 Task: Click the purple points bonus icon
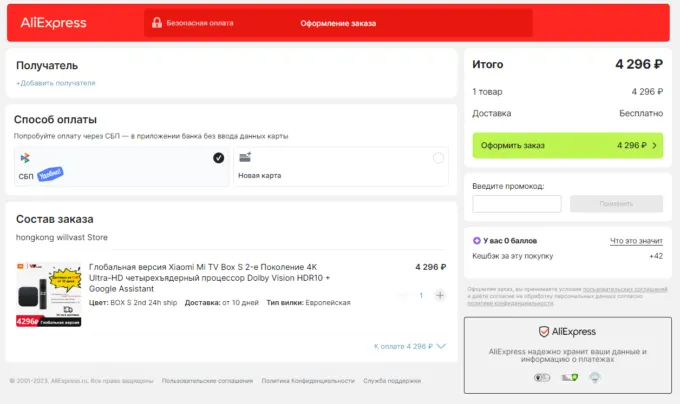click(x=476, y=240)
